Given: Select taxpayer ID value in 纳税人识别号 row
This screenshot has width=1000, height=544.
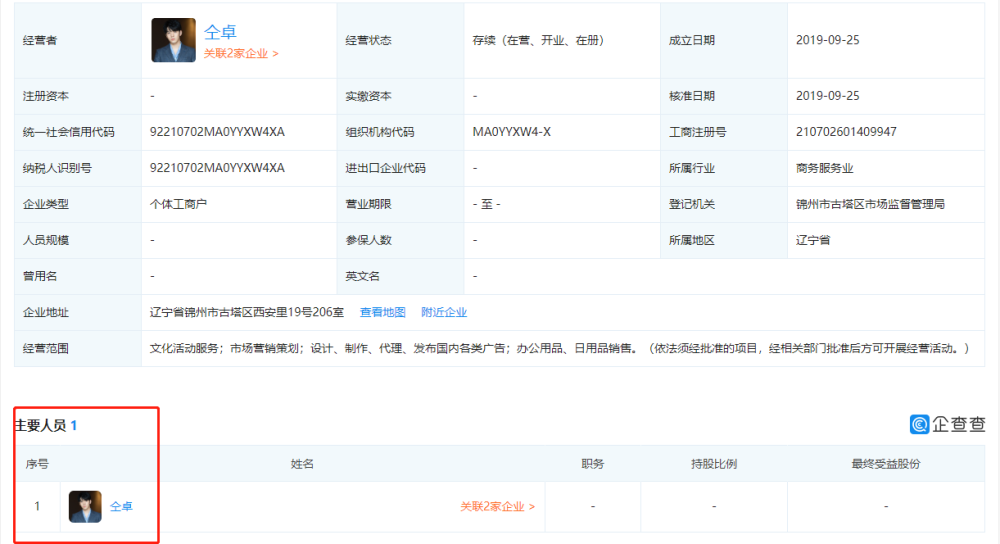Looking at the screenshot, I should click(217, 168).
